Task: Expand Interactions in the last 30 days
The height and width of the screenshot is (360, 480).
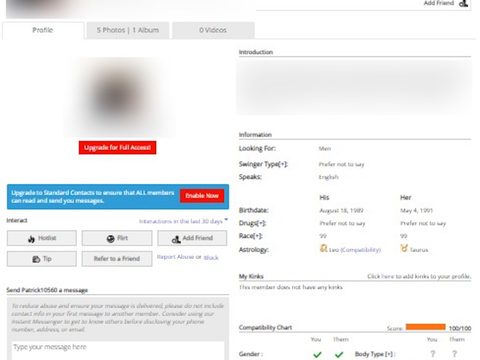Action: [x=183, y=221]
